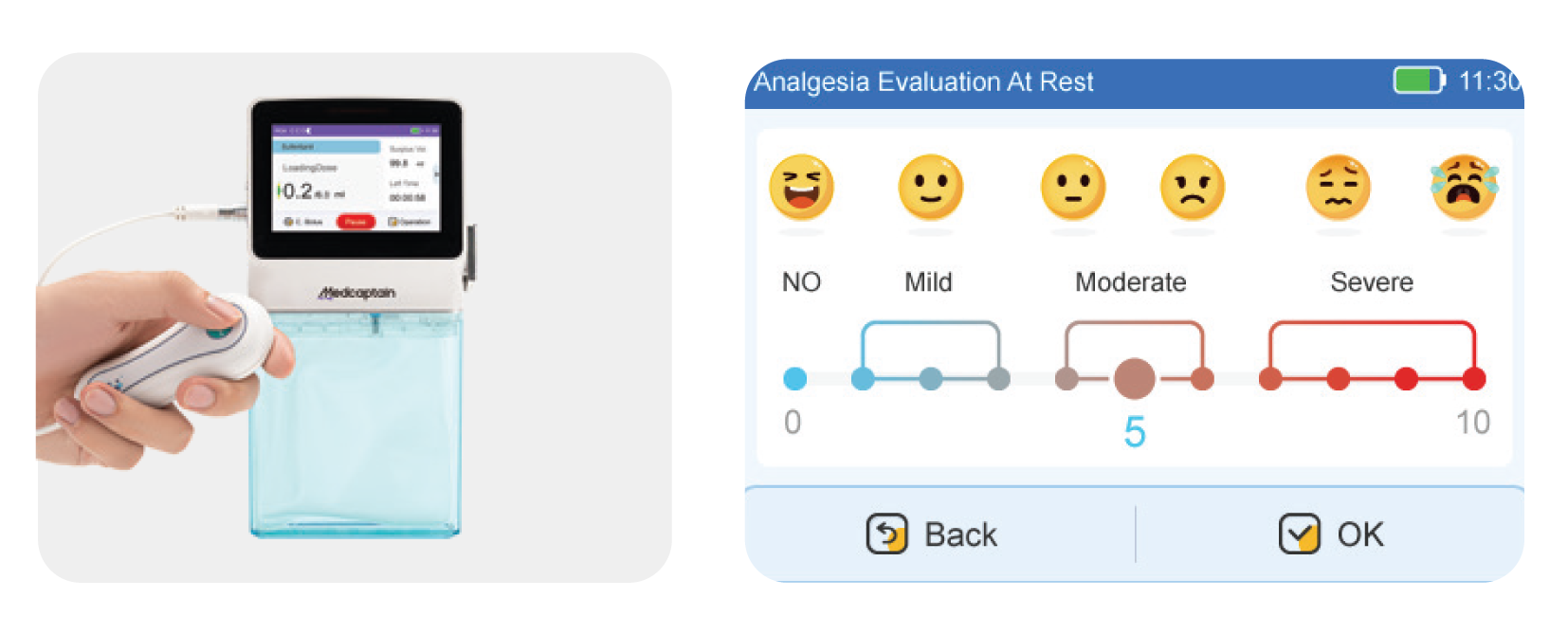The height and width of the screenshot is (634, 1568).
Task: Select the large score 5 dot
Action: point(1134,379)
